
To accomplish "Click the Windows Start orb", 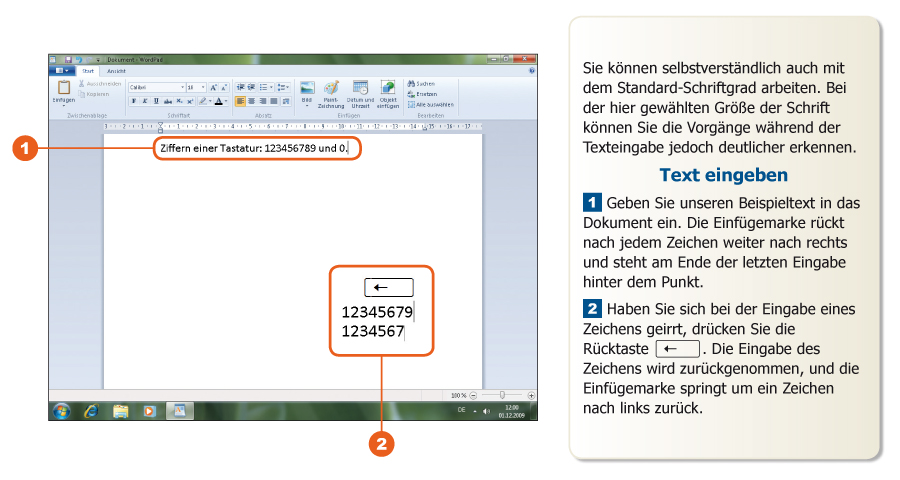I will (62, 410).
